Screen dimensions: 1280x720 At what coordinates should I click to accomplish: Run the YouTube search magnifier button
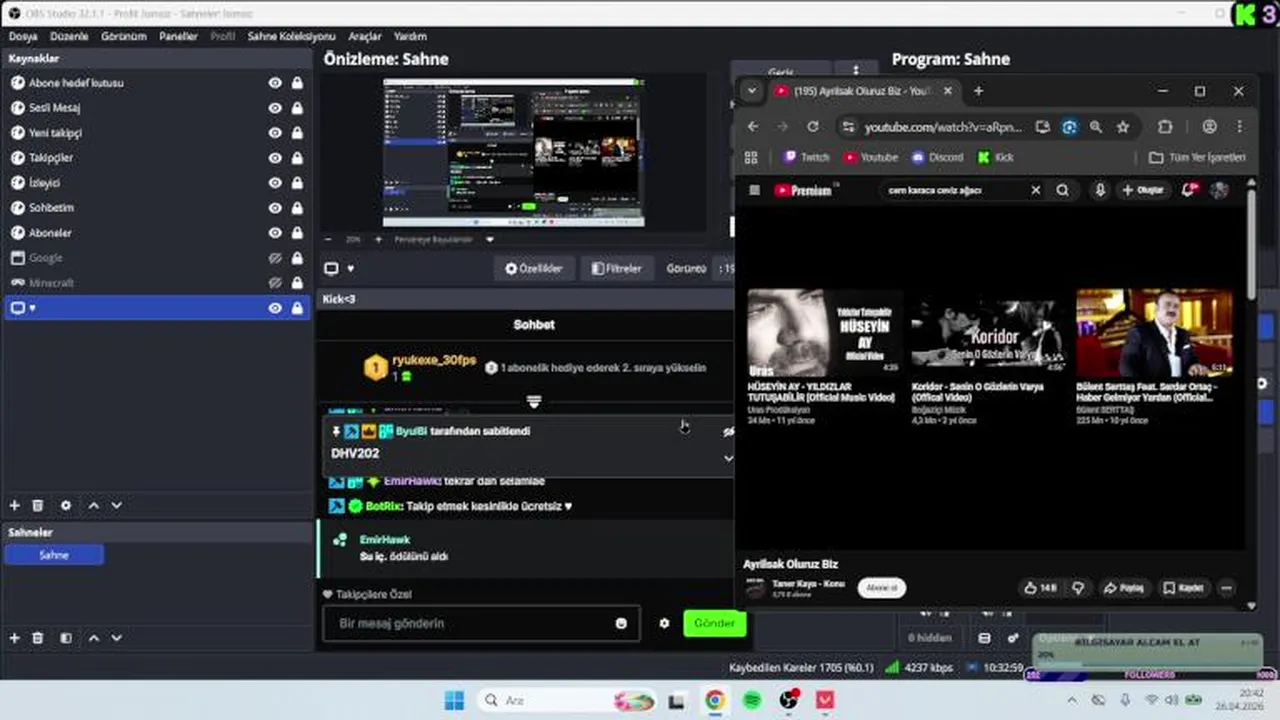[x=1063, y=190]
